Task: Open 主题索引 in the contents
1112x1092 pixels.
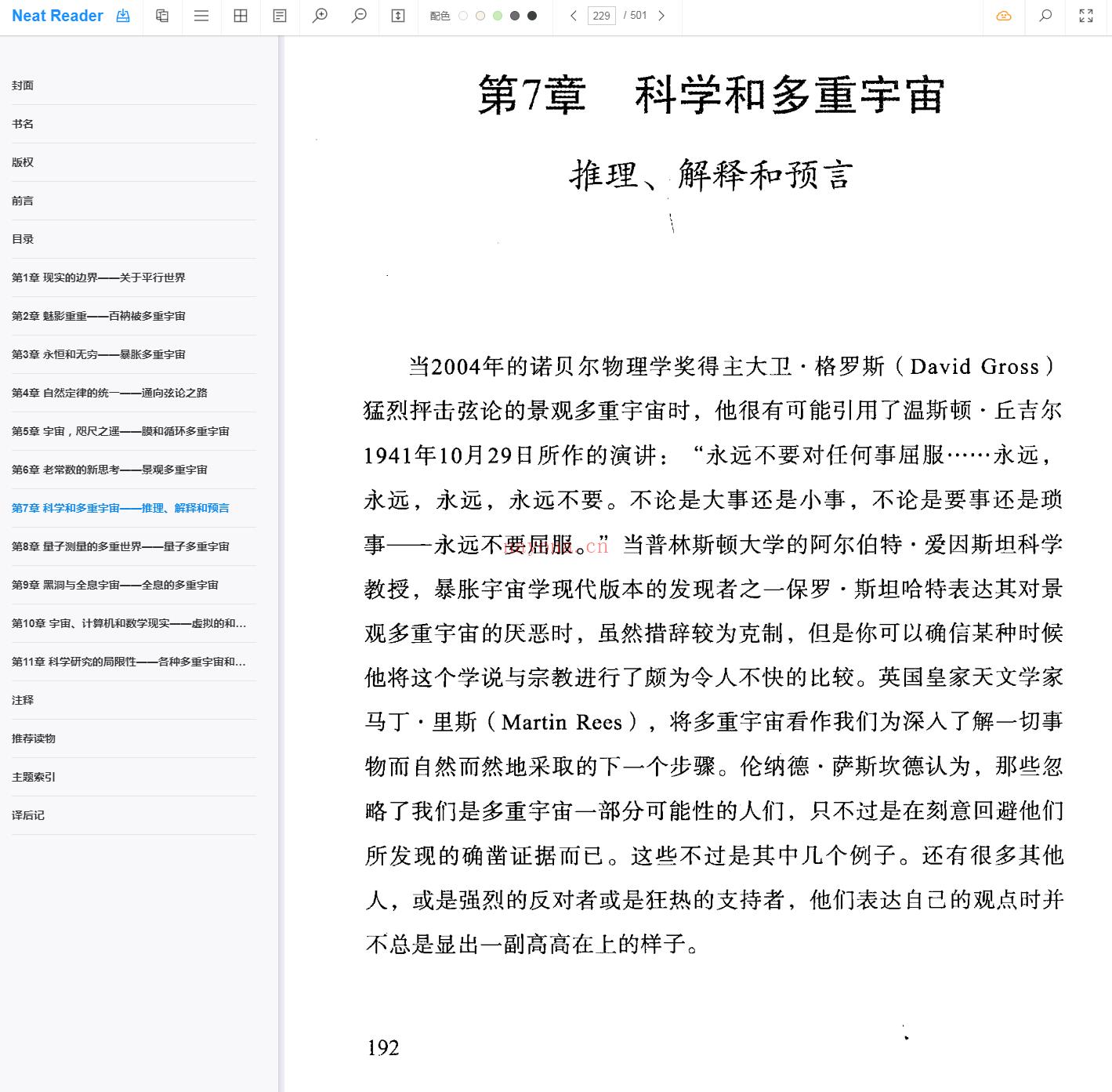Action: (133, 777)
